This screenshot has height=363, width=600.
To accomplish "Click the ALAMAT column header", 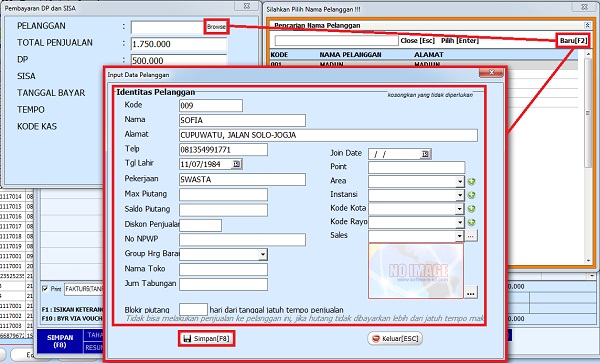I will (429, 55).
